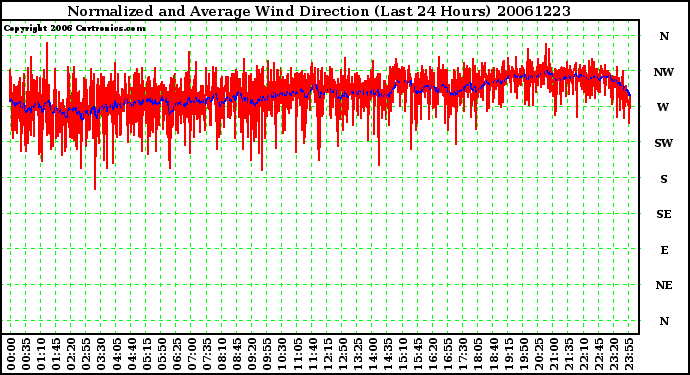Screen dimensions: 690x375
Task: Click the 08:45 time label
Action: [x=237, y=354]
